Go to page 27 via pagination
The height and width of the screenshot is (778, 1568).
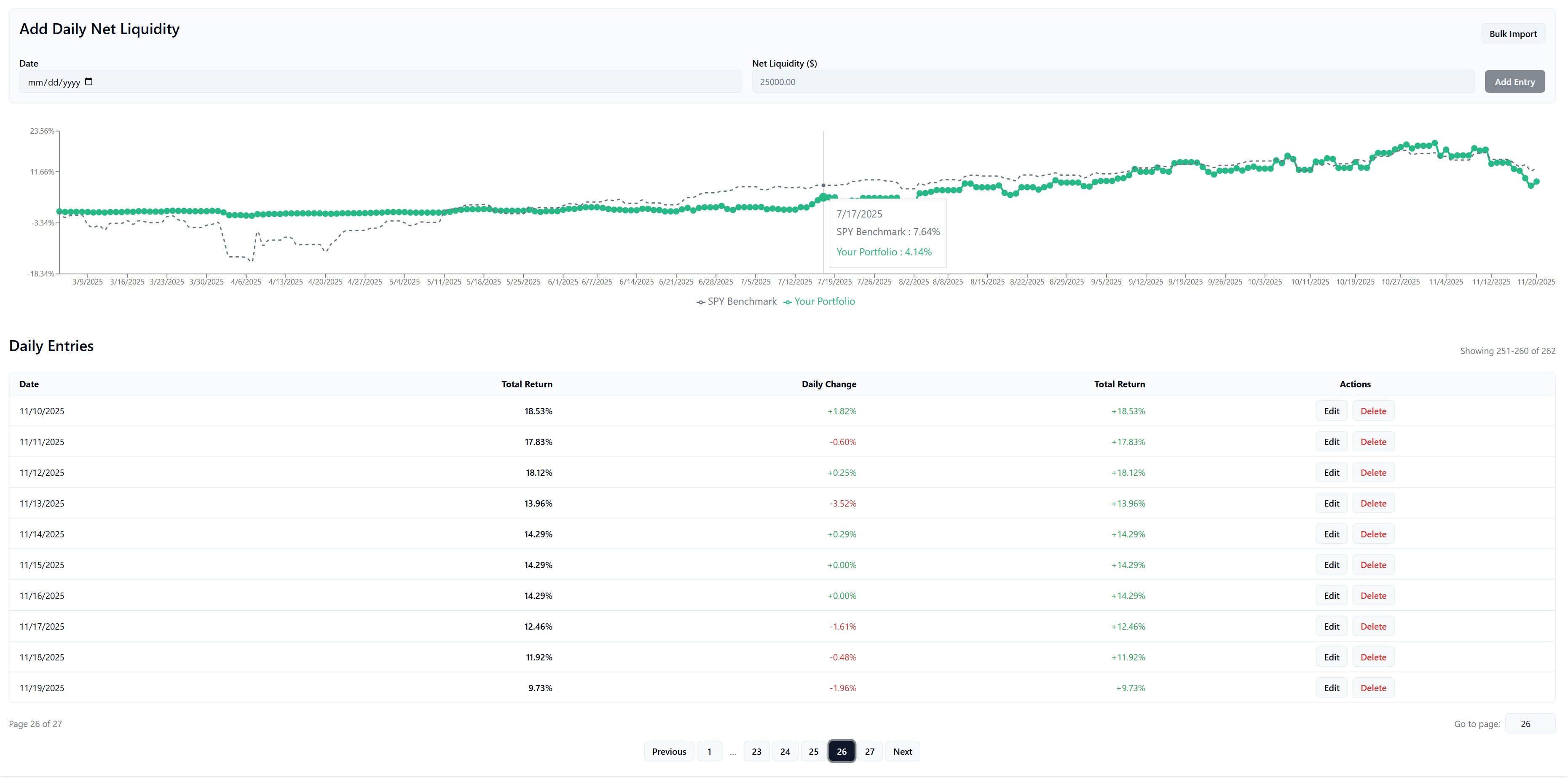pyautogui.click(x=870, y=751)
